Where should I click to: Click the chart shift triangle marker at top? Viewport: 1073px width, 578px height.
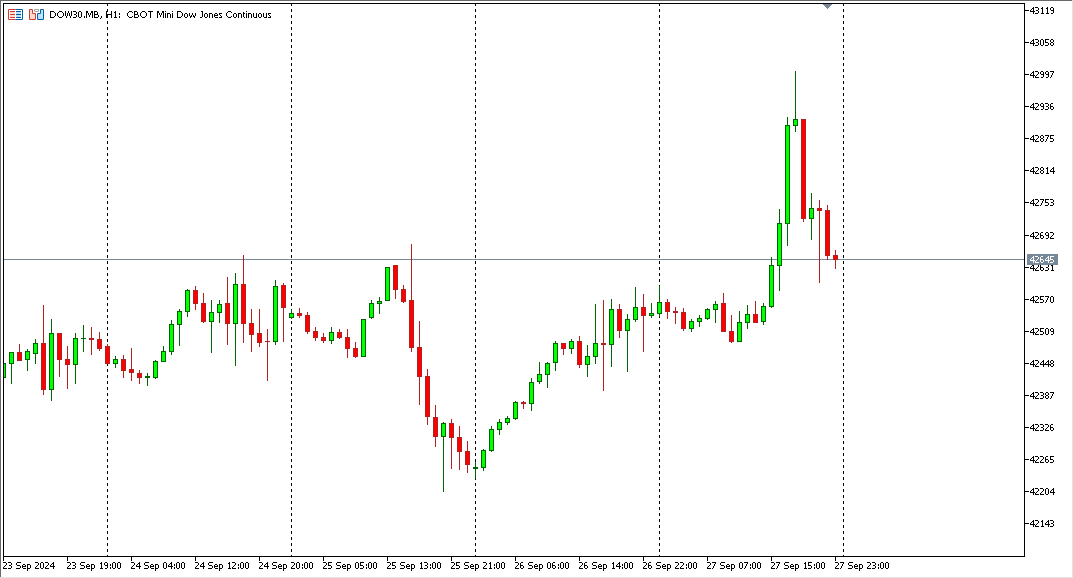point(827,6)
